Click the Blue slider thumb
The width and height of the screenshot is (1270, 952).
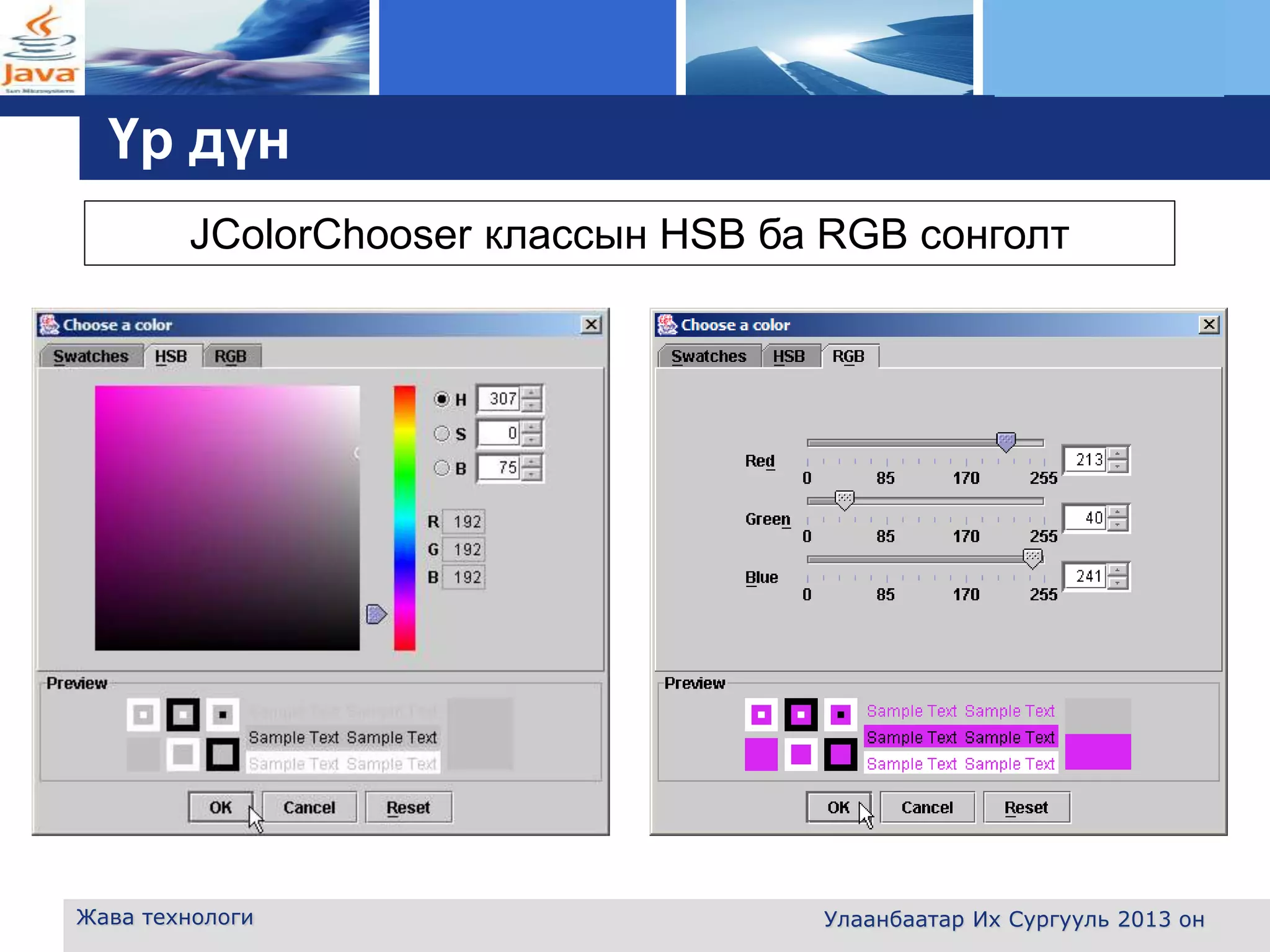[x=1032, y=558]
